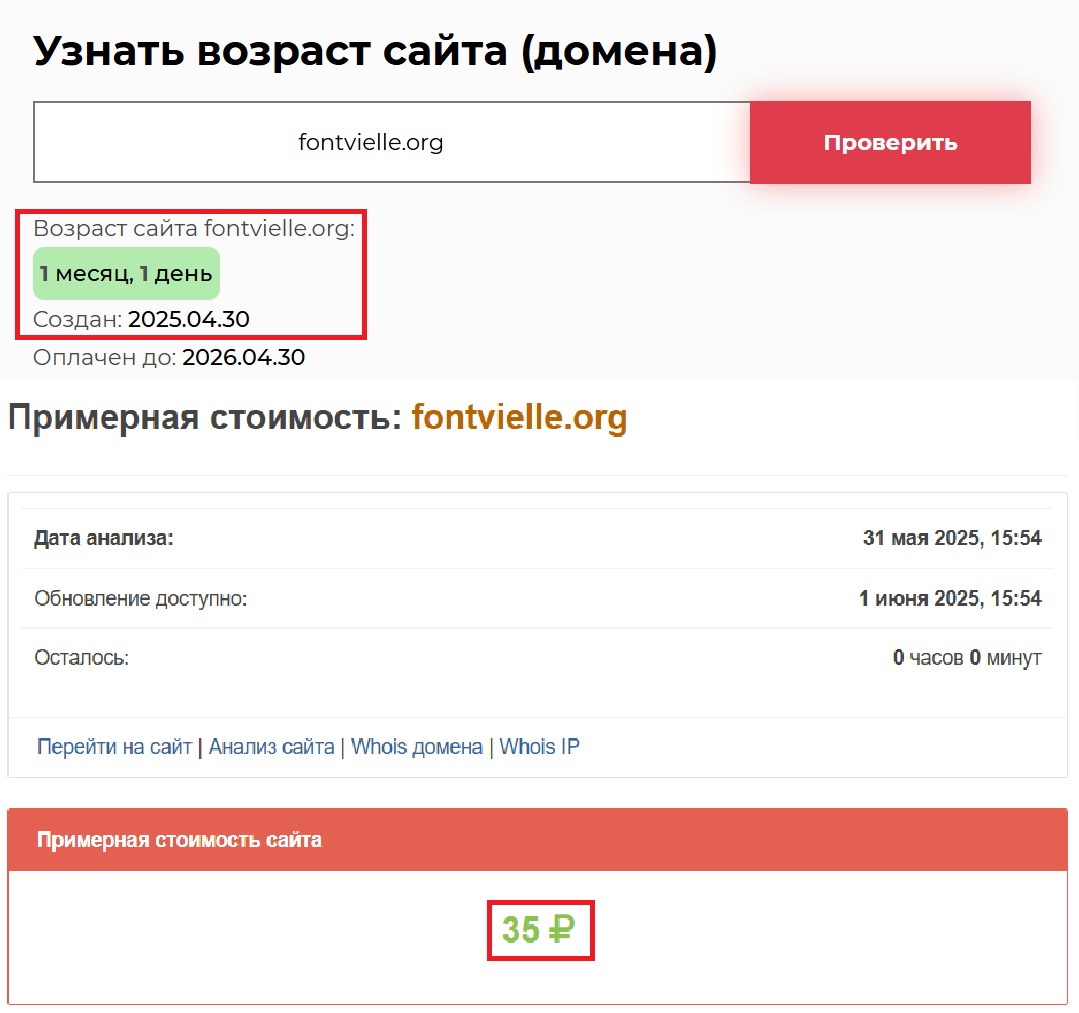Select the analysis date '31 мая 2025, 15:54'

[x=951, y=539]
